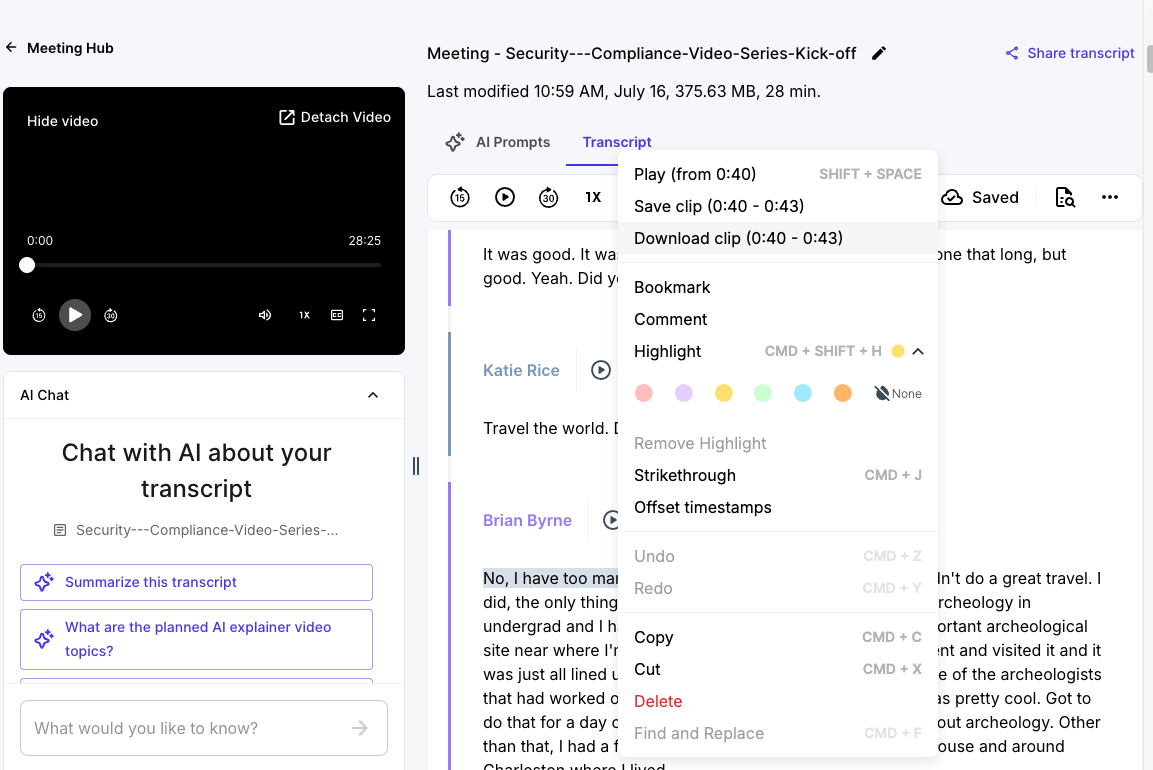
Task: Click Share transcript link
Action: pyautogui.click(x=1070, y=53)
